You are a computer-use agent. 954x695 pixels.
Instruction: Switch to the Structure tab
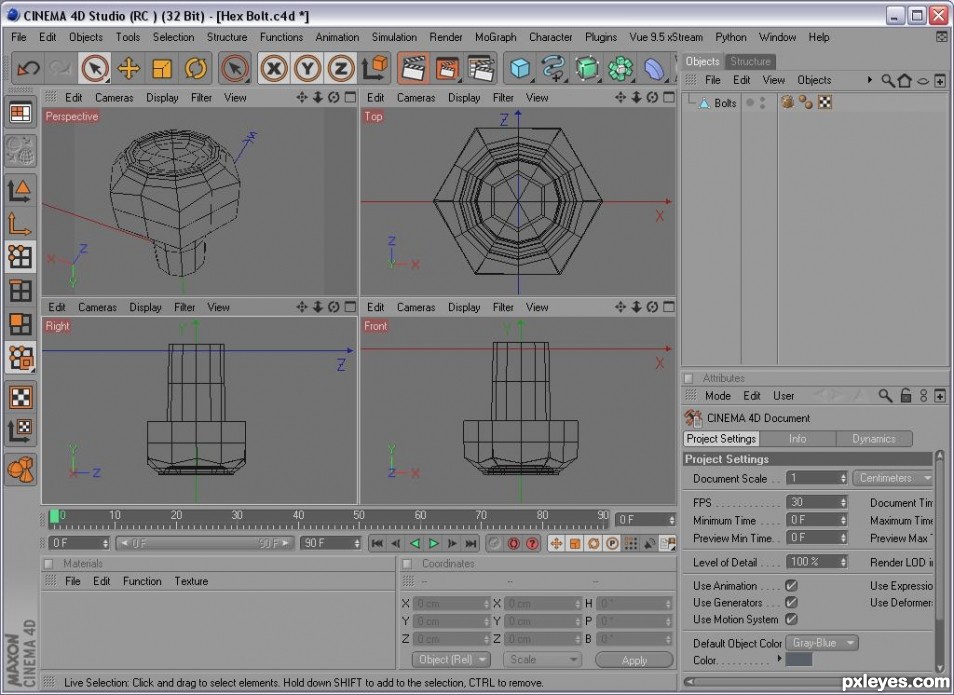pyautogui.click(x=750, y=61)
